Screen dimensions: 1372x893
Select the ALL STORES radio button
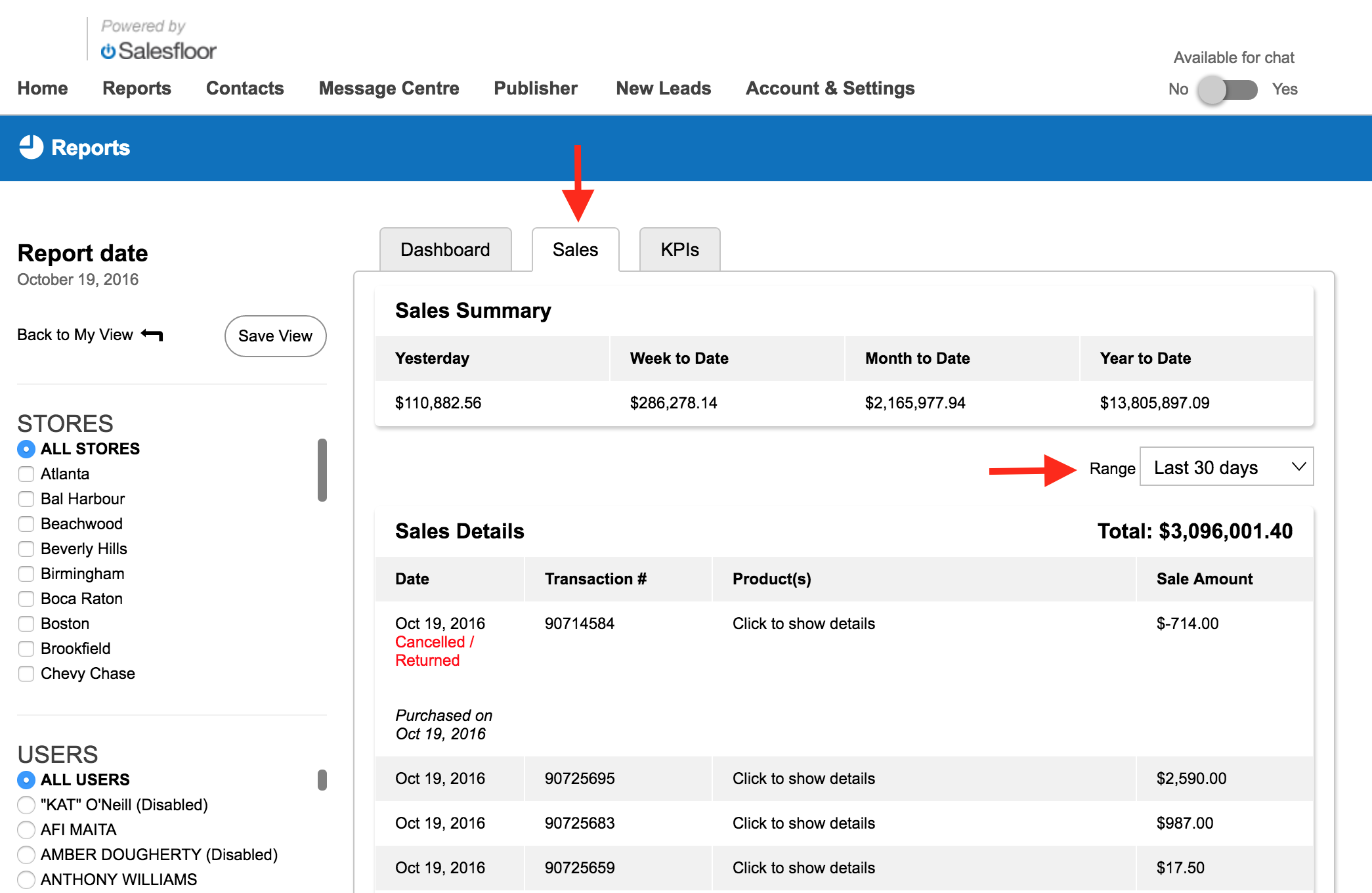click(x=26, y=449)
